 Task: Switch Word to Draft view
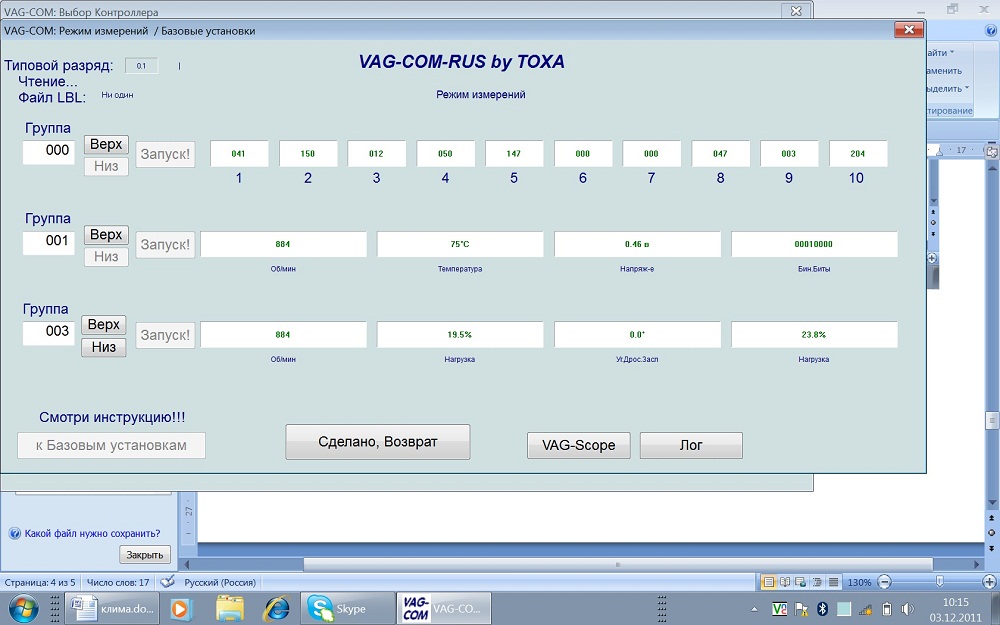(x=833, y=582)
